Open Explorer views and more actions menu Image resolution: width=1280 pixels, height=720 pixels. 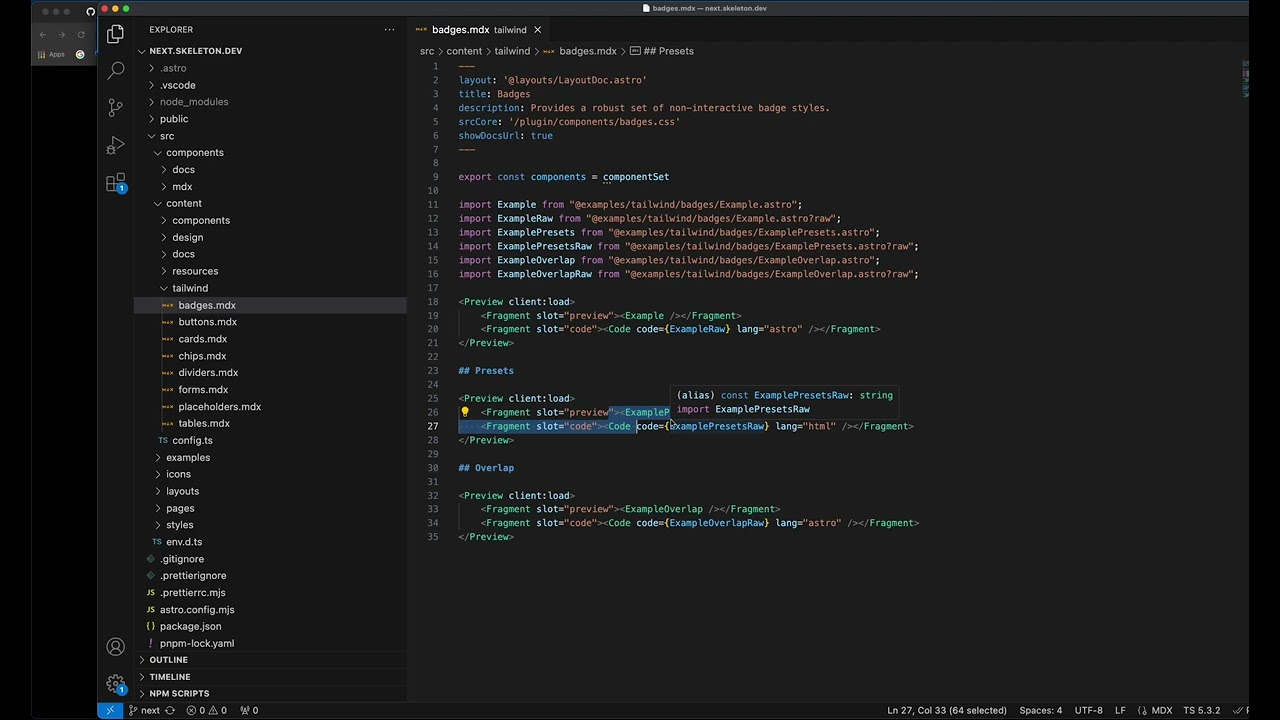tap(389, 30)
